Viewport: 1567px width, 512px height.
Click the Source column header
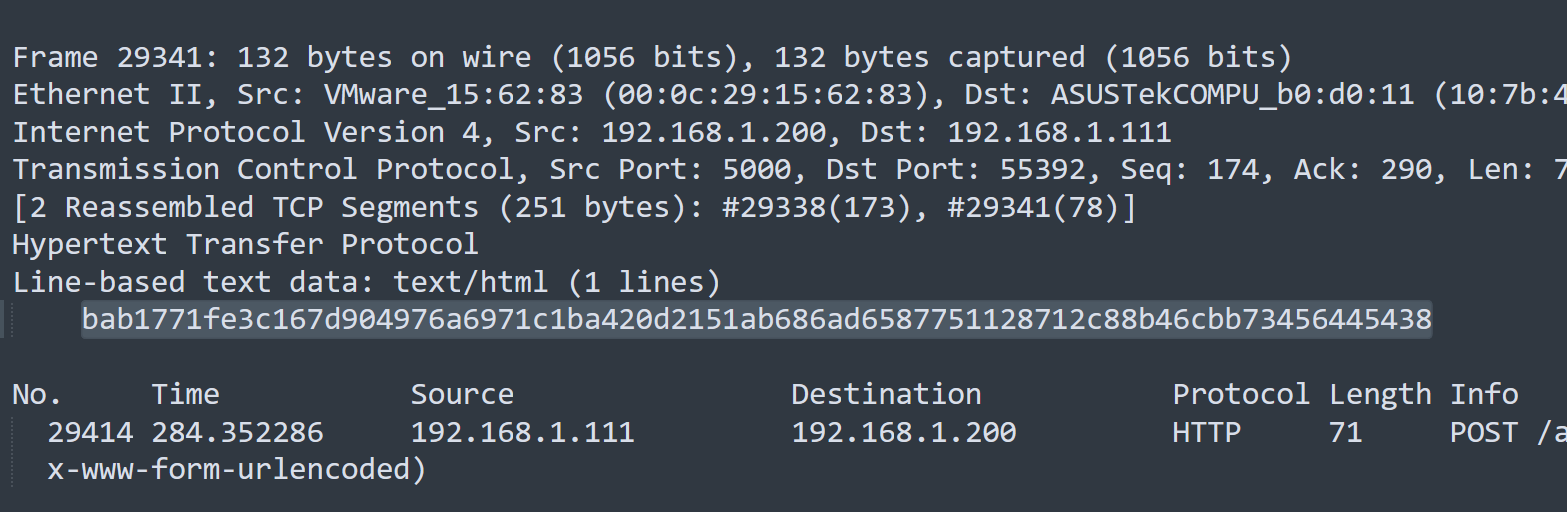(462, 394)
